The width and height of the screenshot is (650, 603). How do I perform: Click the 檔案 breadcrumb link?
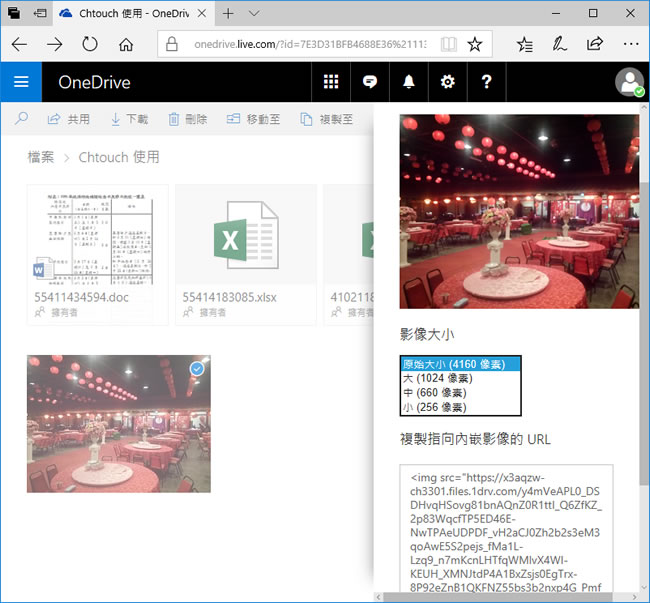(x=41, y=157)
